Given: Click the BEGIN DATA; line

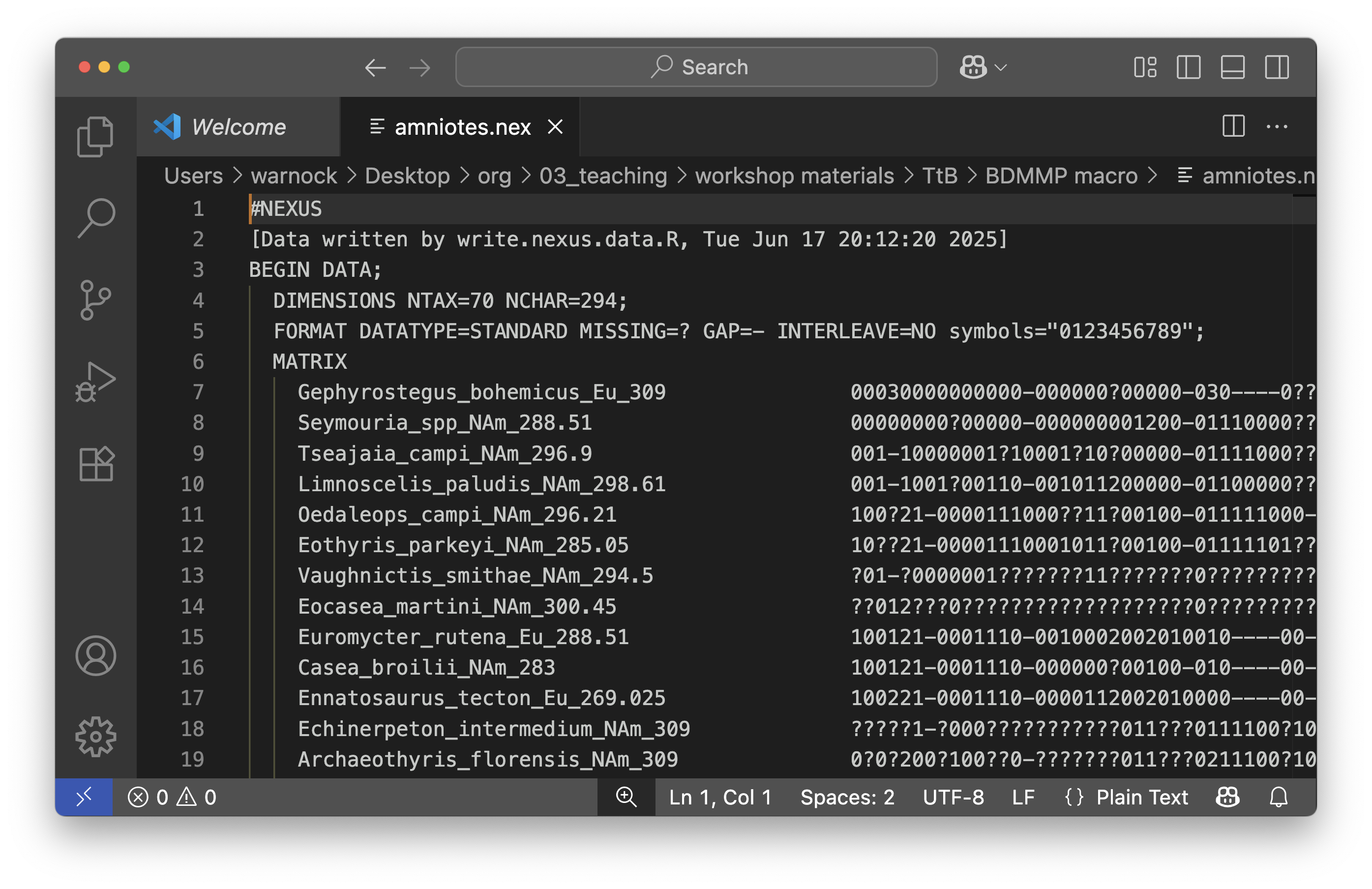Looking at the screenshot, I should tap(315, 270).
